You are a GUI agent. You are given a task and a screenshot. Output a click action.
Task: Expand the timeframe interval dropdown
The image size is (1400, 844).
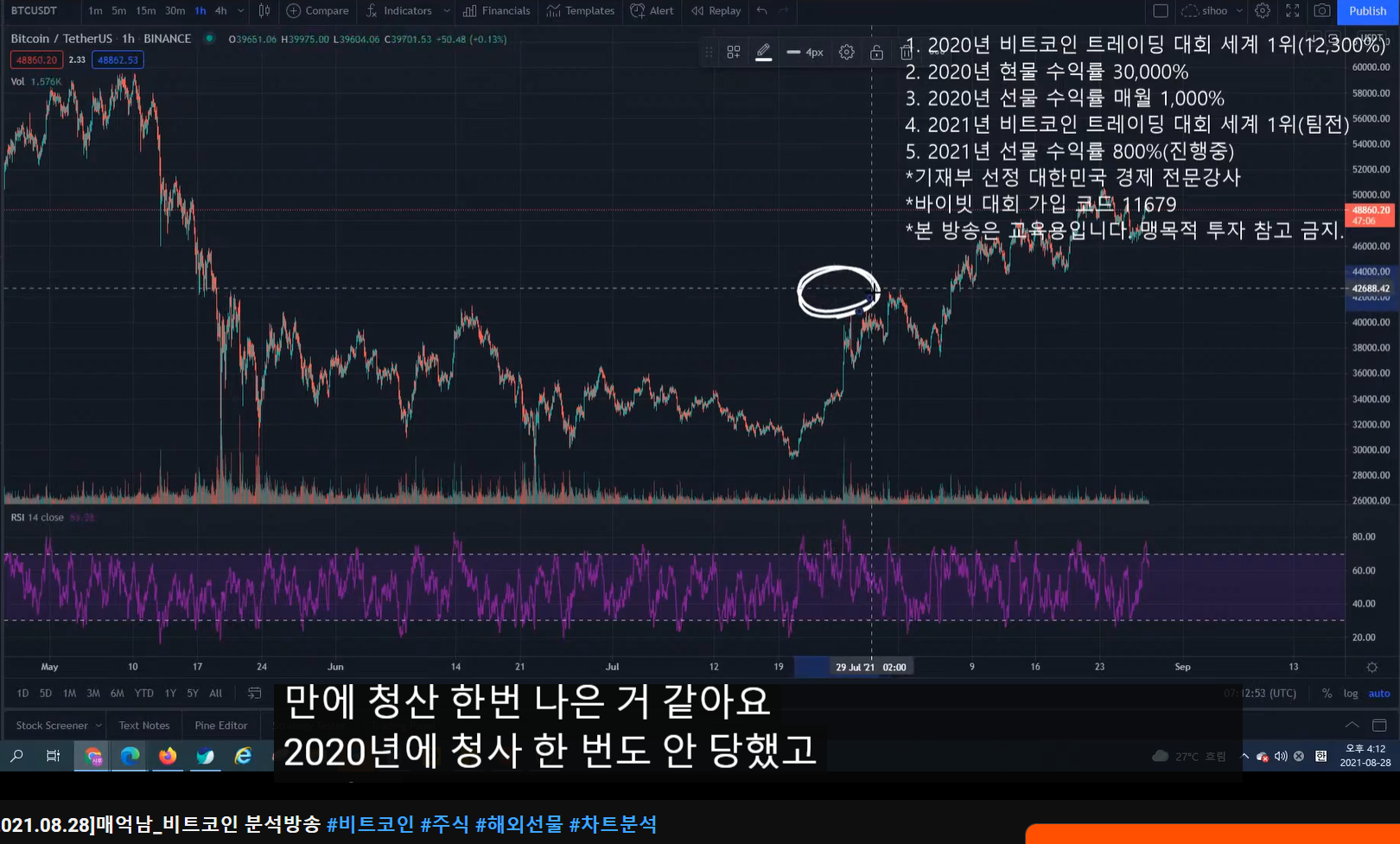(241, 11)
